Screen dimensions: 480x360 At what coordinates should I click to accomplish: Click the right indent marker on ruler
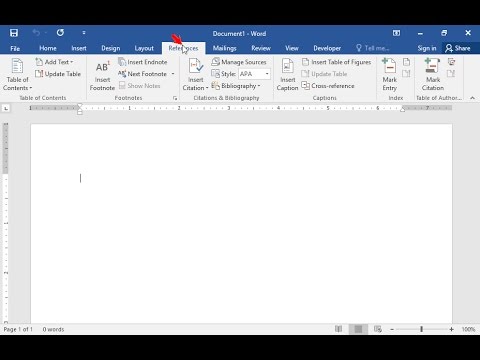403,109
